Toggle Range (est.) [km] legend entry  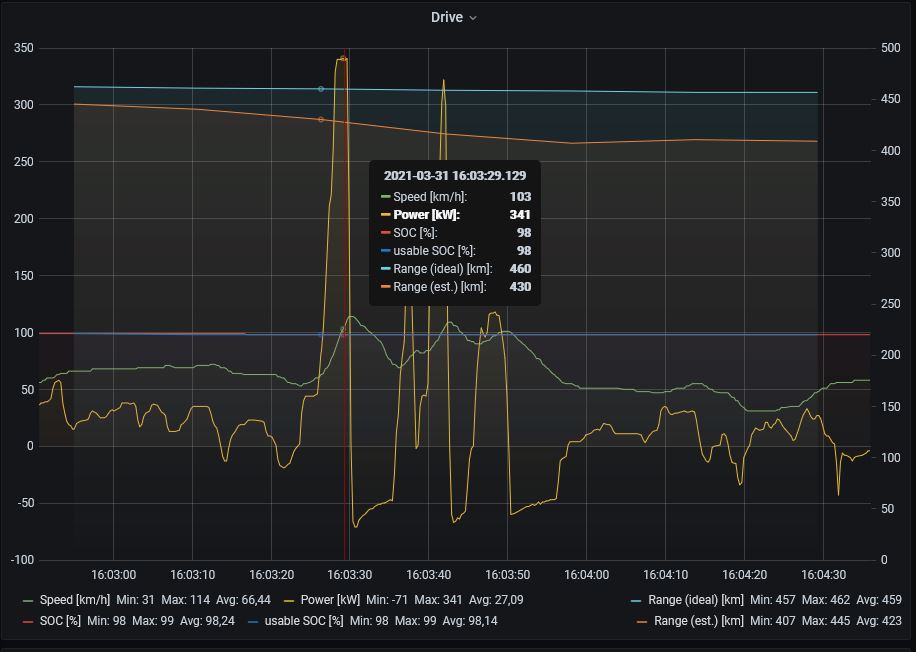pos(699,621)
